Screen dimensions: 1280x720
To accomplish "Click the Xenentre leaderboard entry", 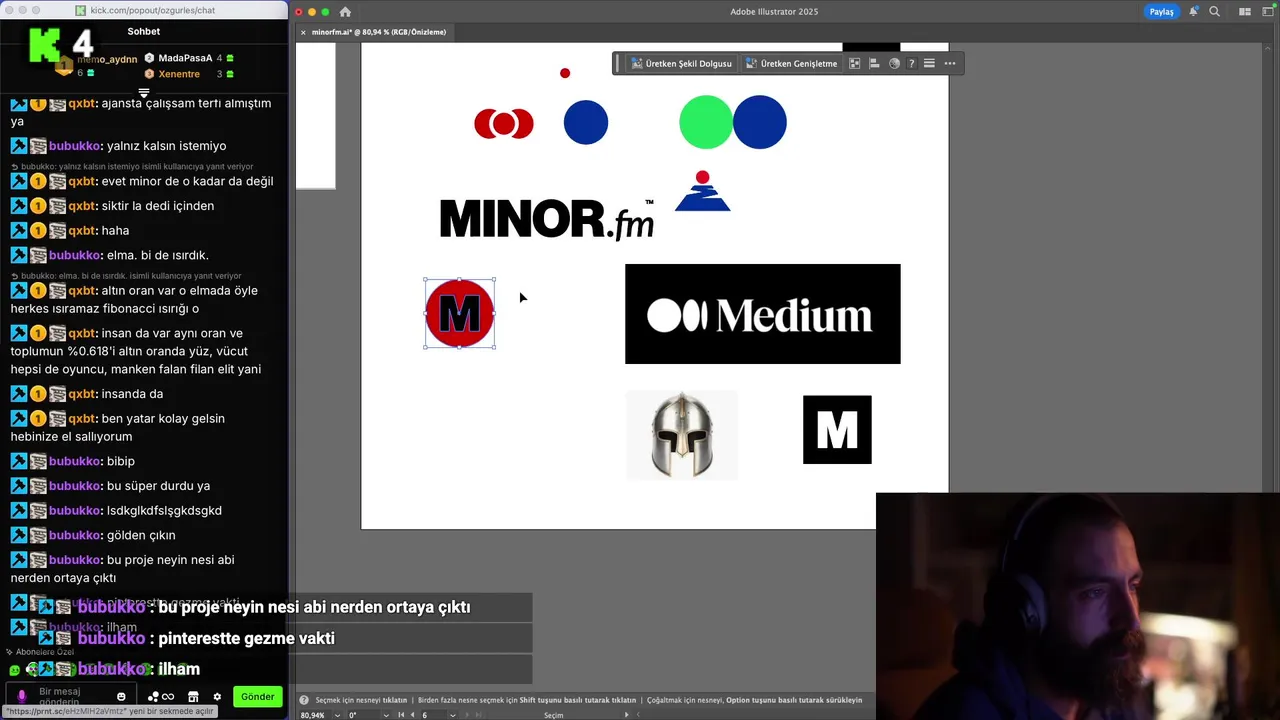I will [189, 74].
